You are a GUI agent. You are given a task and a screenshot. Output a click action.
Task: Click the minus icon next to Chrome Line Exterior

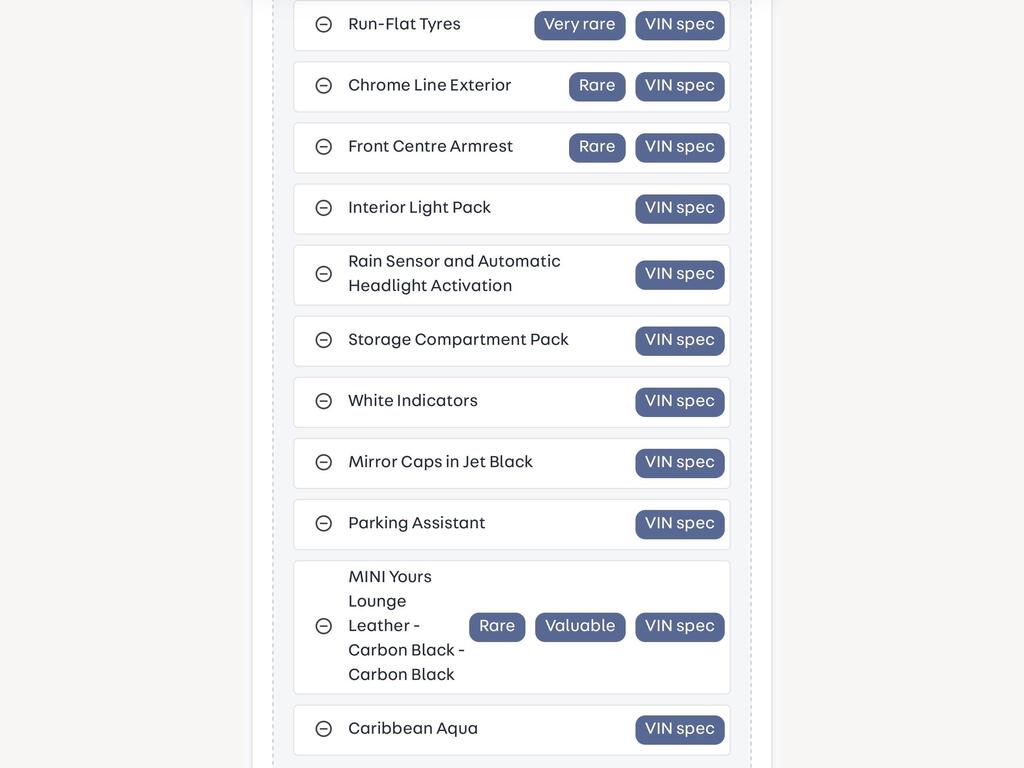click(323, 86)
